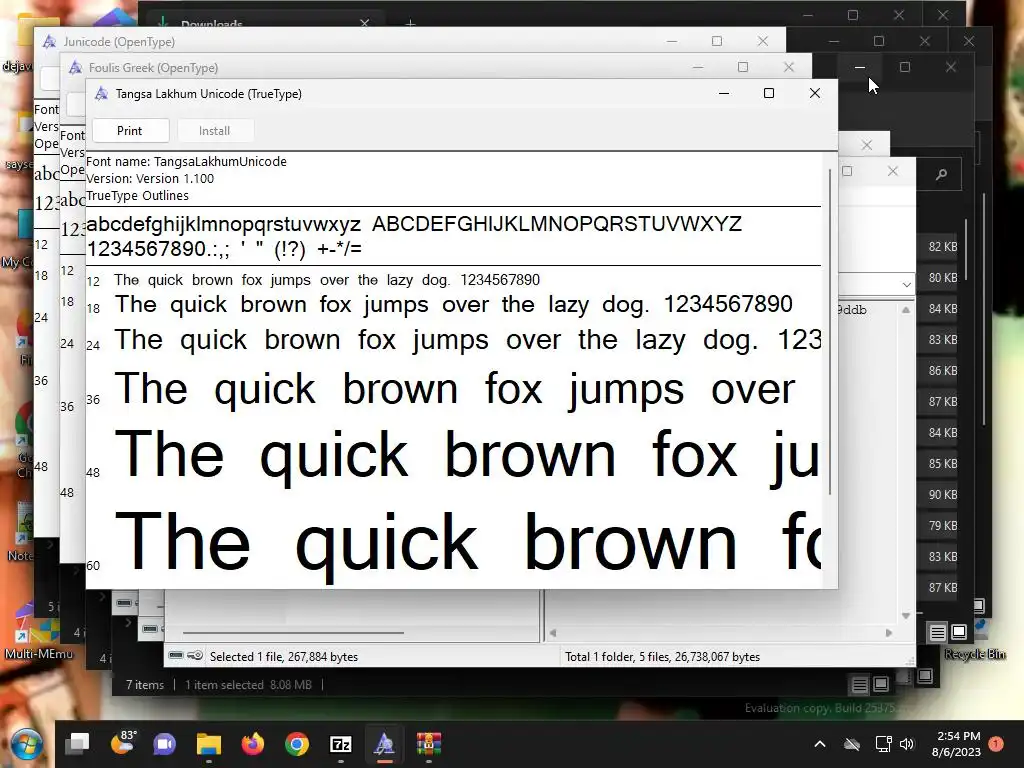
Task: Open network settings tray icon
Action: (883, 744)
